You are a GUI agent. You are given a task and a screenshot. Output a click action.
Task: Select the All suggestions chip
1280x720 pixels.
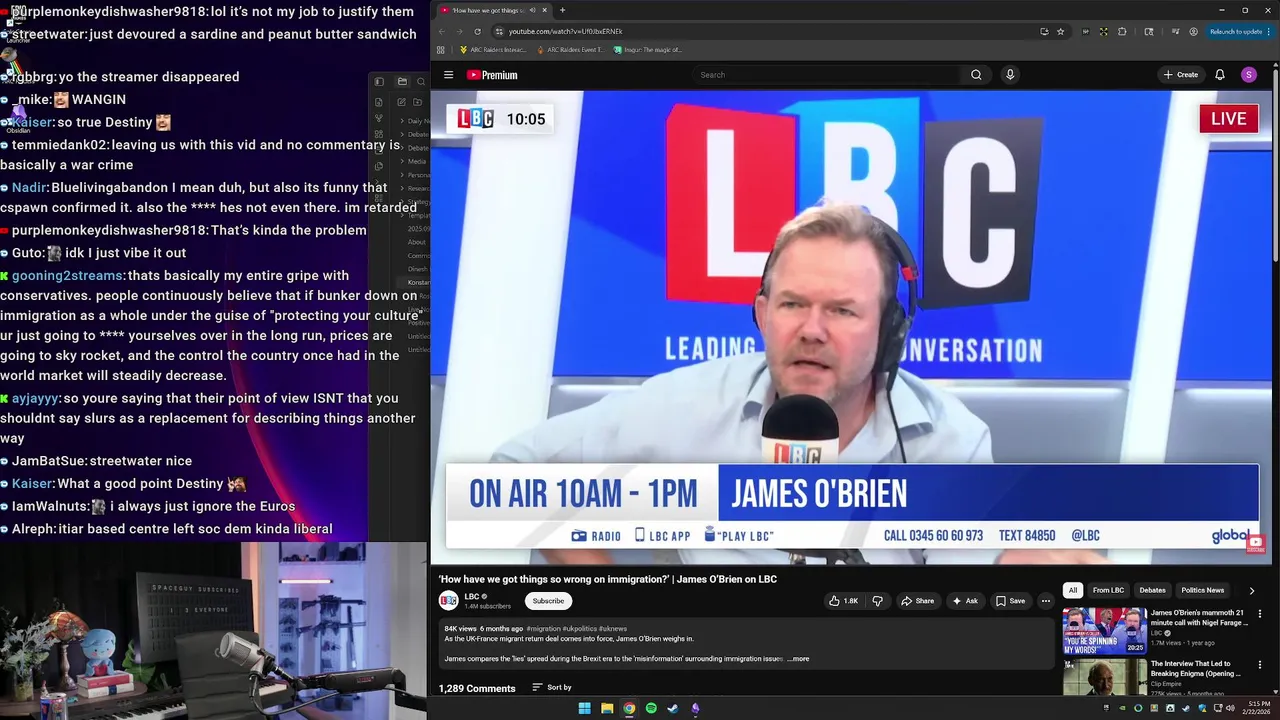pyautogui.click(x=1073, y=590)
